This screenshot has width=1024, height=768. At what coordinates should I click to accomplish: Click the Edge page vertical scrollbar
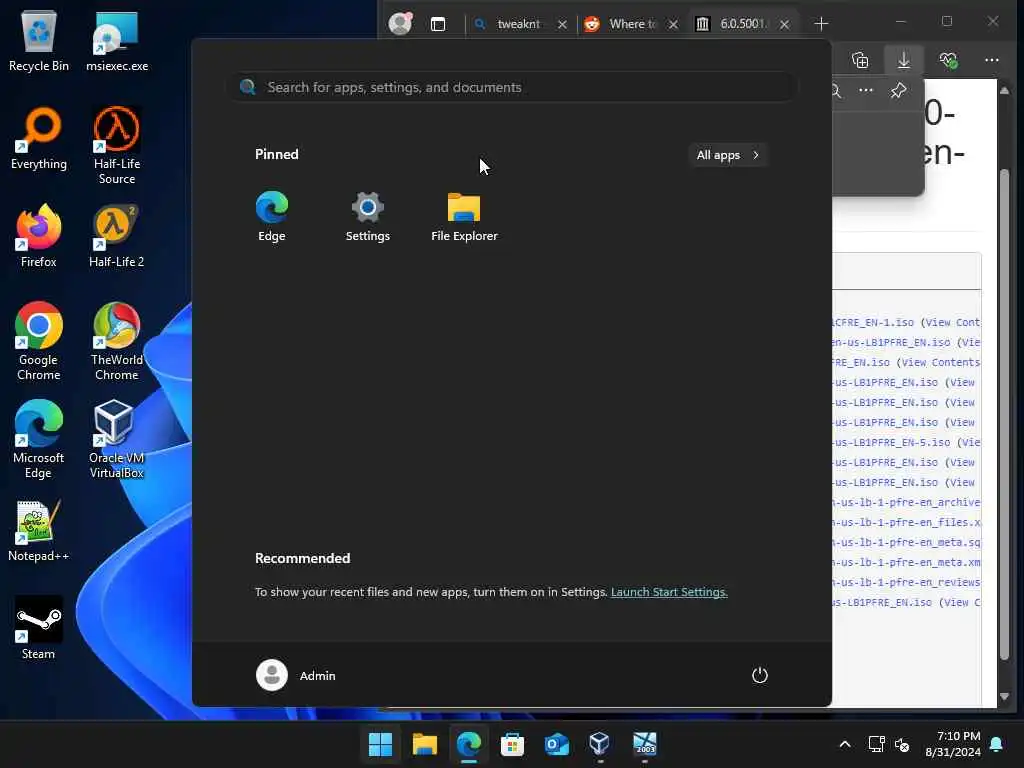(x=1004, y=414)
